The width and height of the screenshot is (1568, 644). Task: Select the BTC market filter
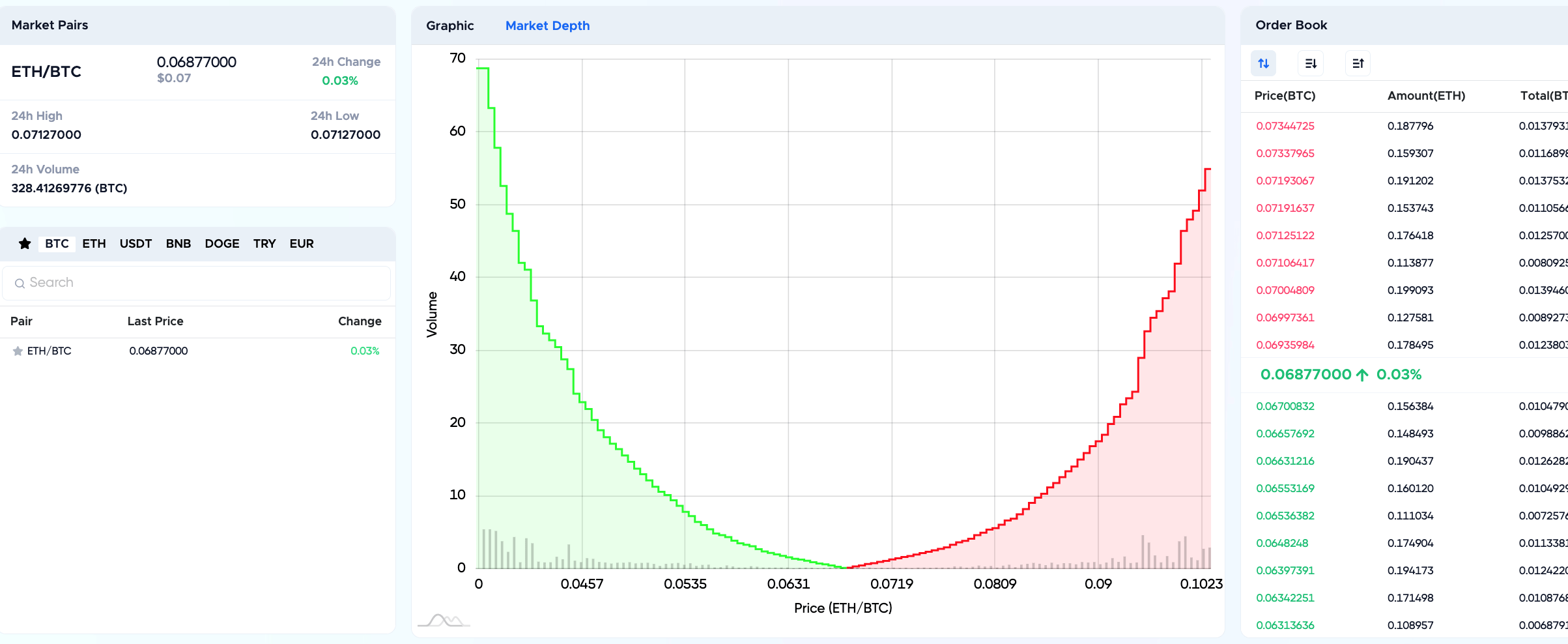pos(57,244)
